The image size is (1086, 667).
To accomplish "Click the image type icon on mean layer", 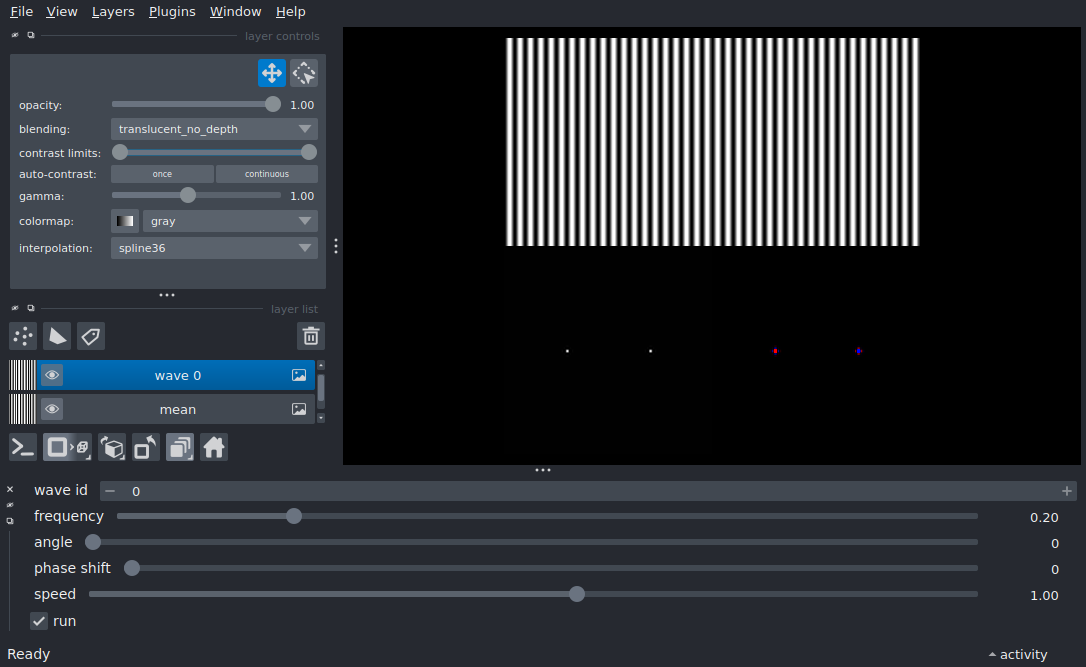I will pos(299,409).
